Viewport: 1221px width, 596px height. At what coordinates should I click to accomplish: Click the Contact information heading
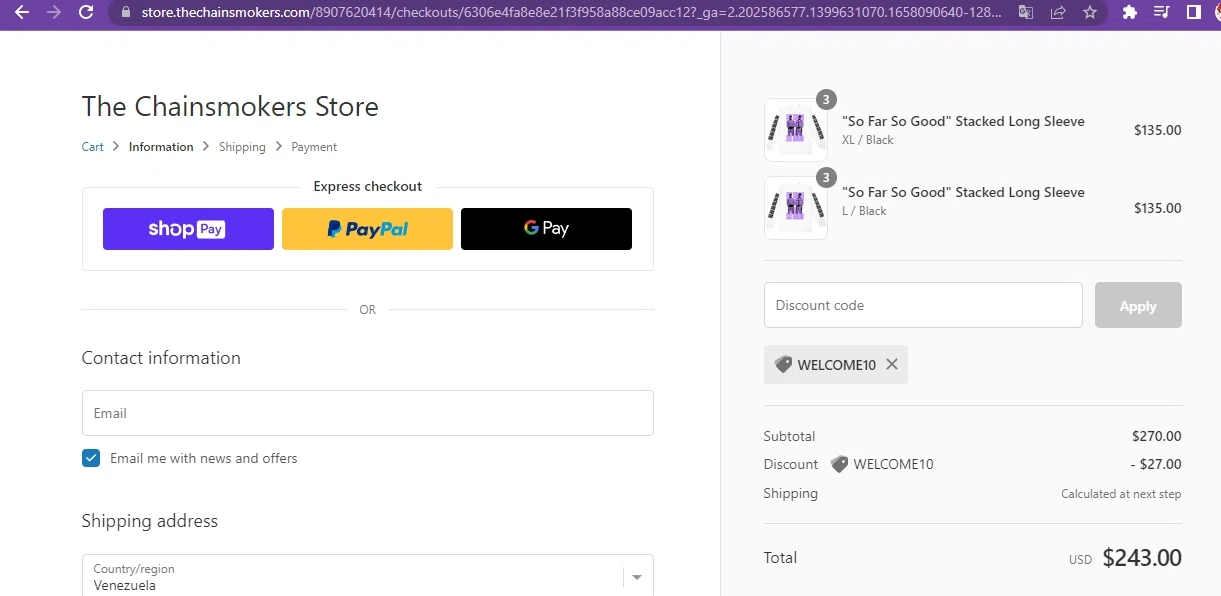(161, 358)
